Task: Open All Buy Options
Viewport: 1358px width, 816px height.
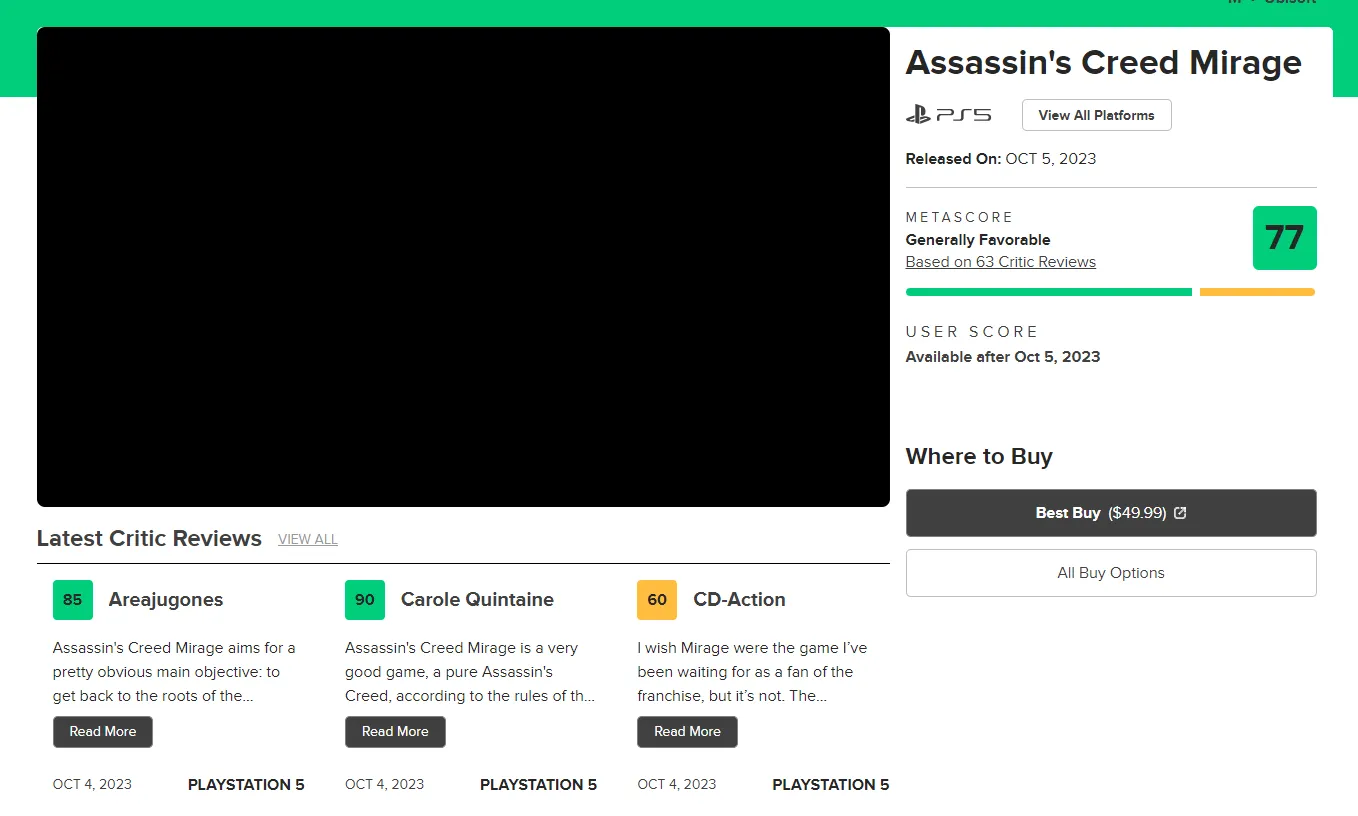Action: (x=1111, y=573)
